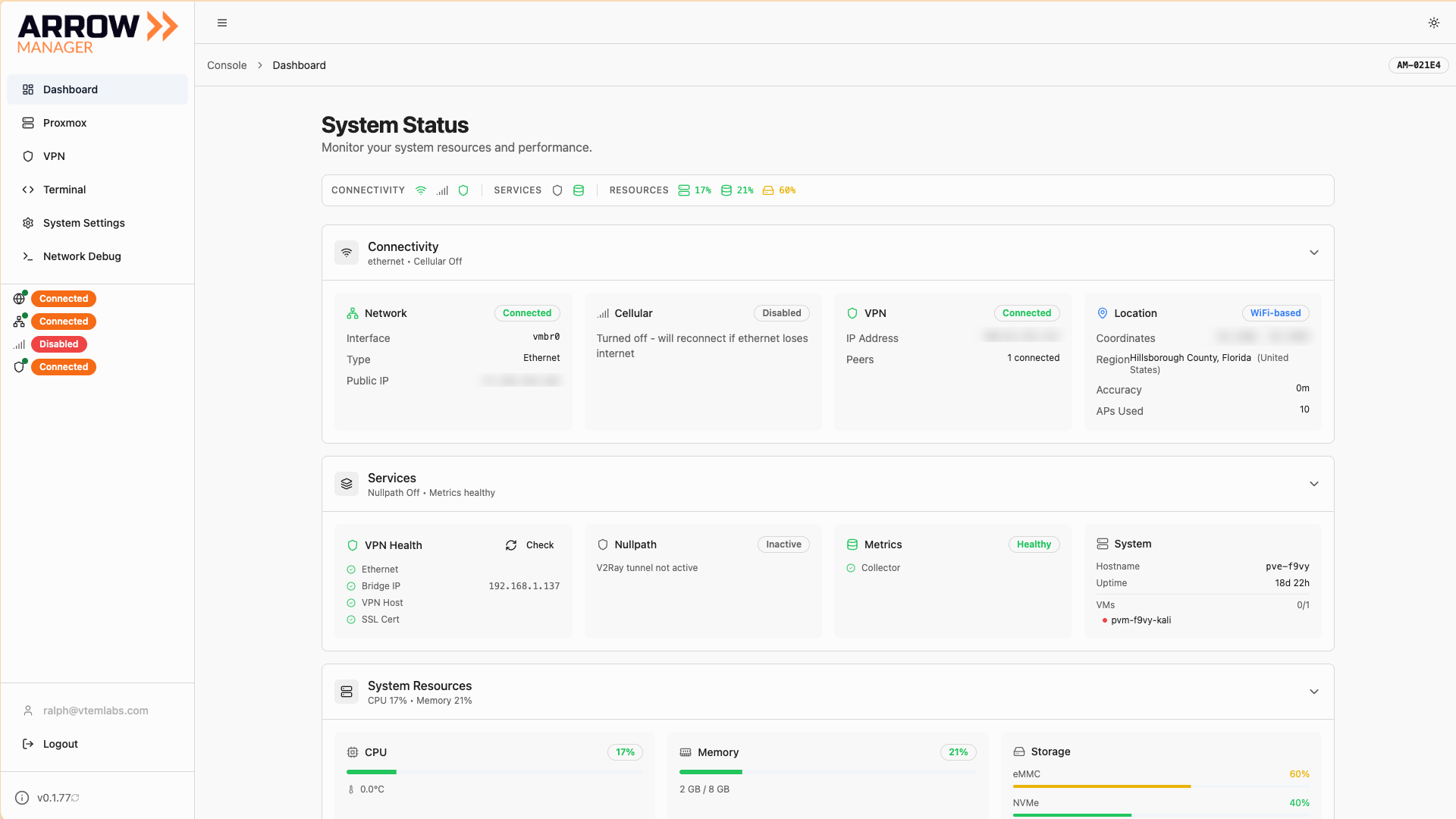Image resolution: width=1456 pixels, height=819 pixels.
Task: Collapse the System Resources section
Action: [x=1314, y=692]
